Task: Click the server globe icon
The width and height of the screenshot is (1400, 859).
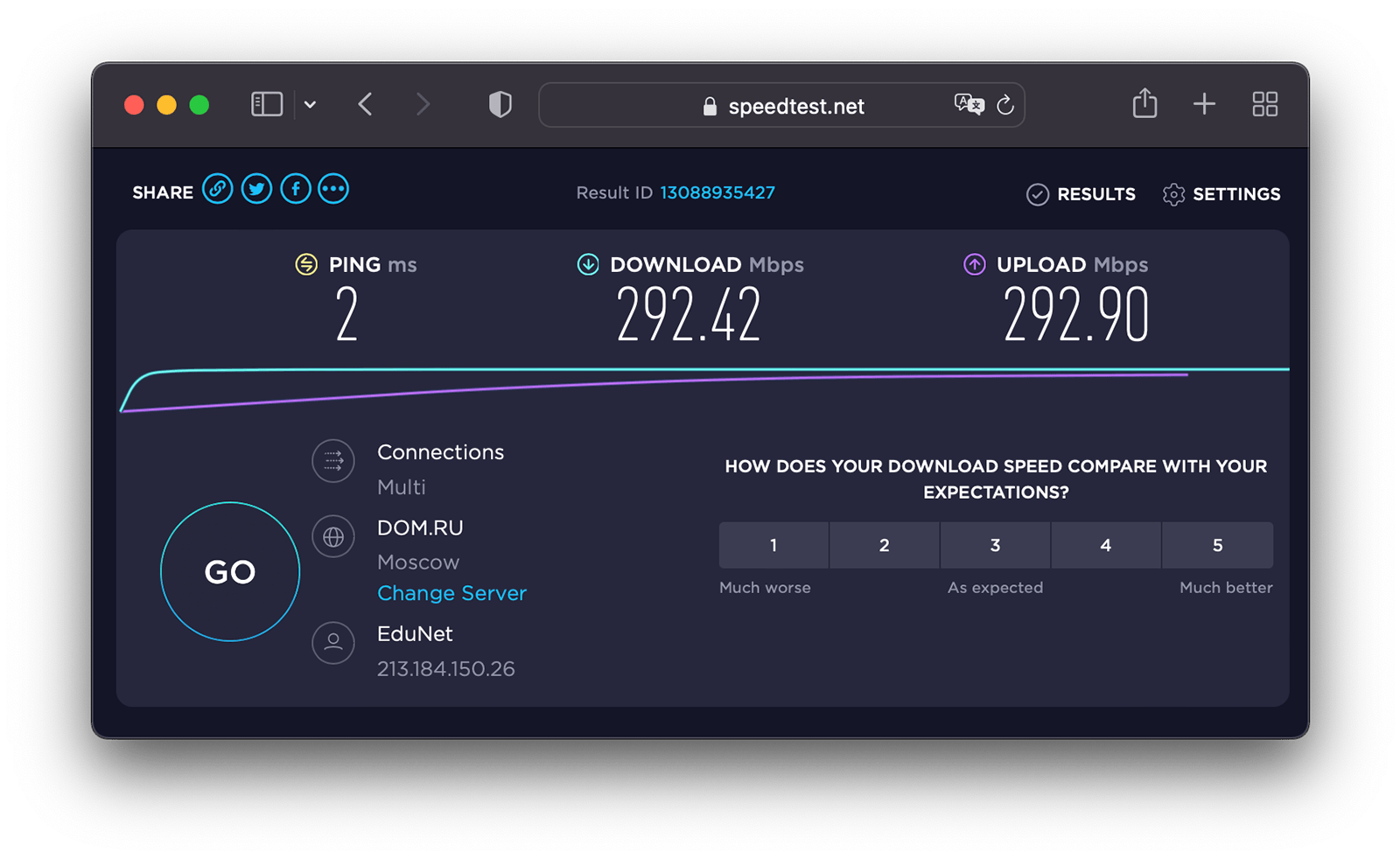Action: pyautogui.click(x=333, y=536)
